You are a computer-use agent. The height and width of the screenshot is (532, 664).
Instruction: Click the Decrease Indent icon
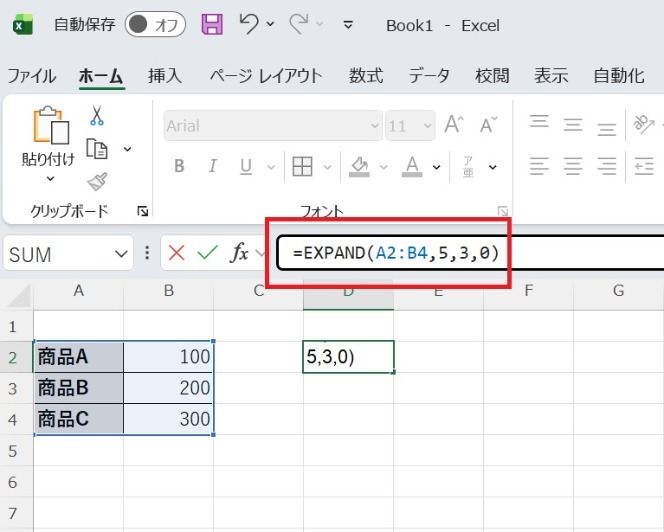tap(644, 166)
